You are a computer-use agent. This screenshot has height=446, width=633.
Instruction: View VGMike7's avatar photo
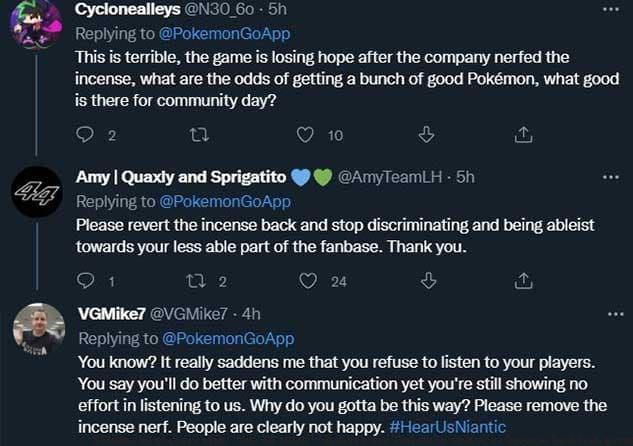pos(40,328)
